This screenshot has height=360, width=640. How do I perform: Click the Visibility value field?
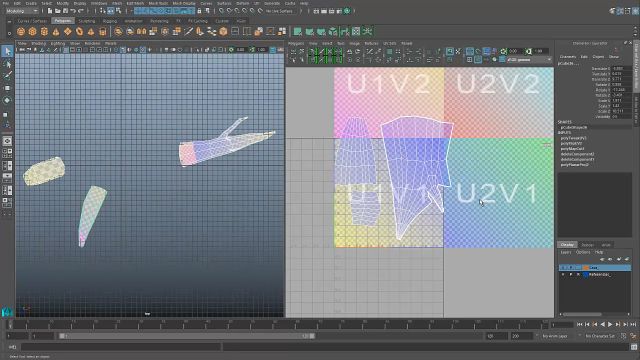622,116
